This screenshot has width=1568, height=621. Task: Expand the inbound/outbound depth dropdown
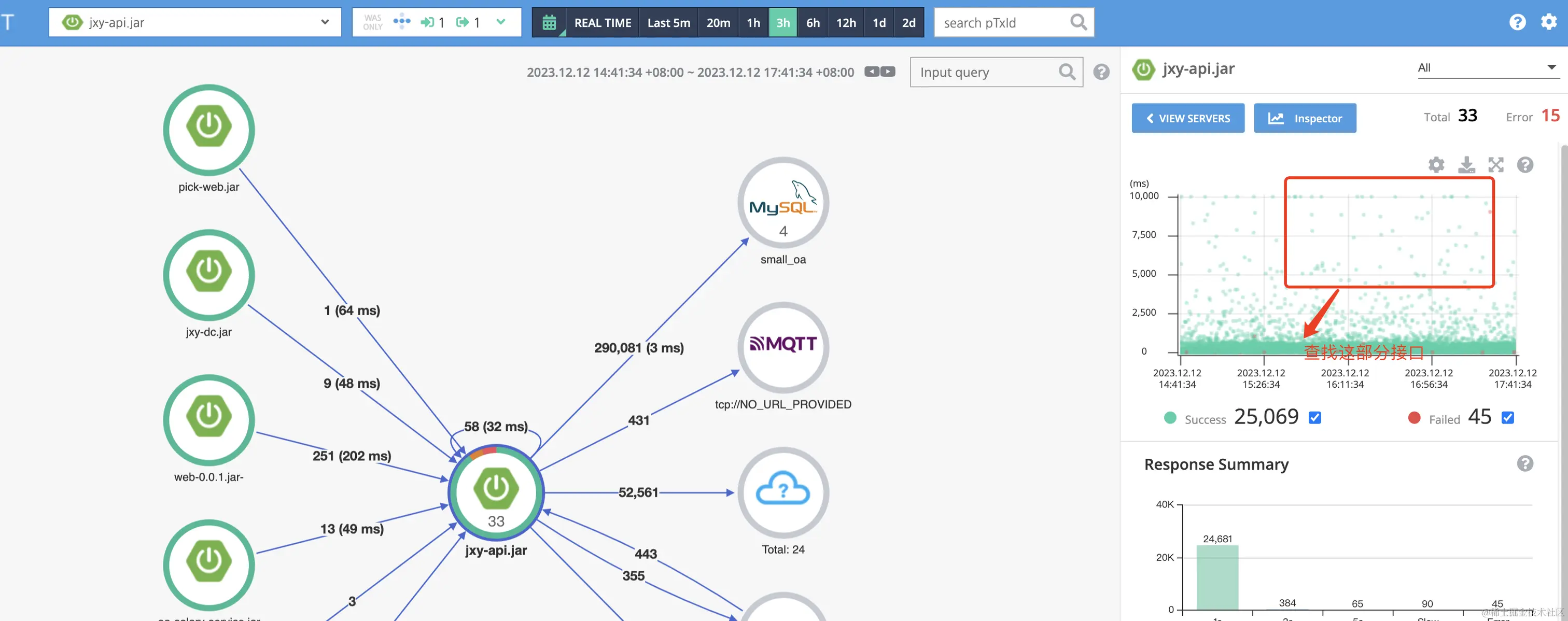tap(500, 22)
